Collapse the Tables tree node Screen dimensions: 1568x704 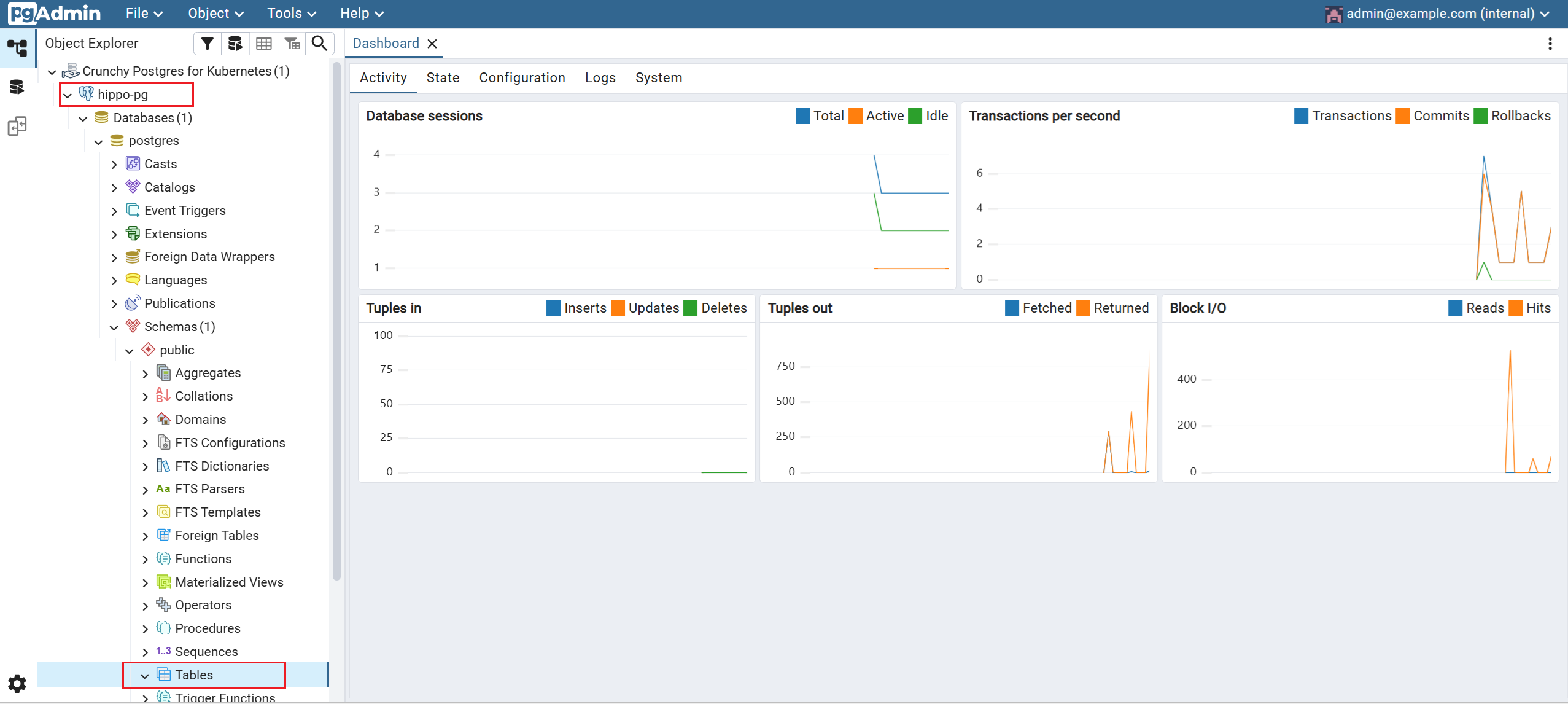145,676
